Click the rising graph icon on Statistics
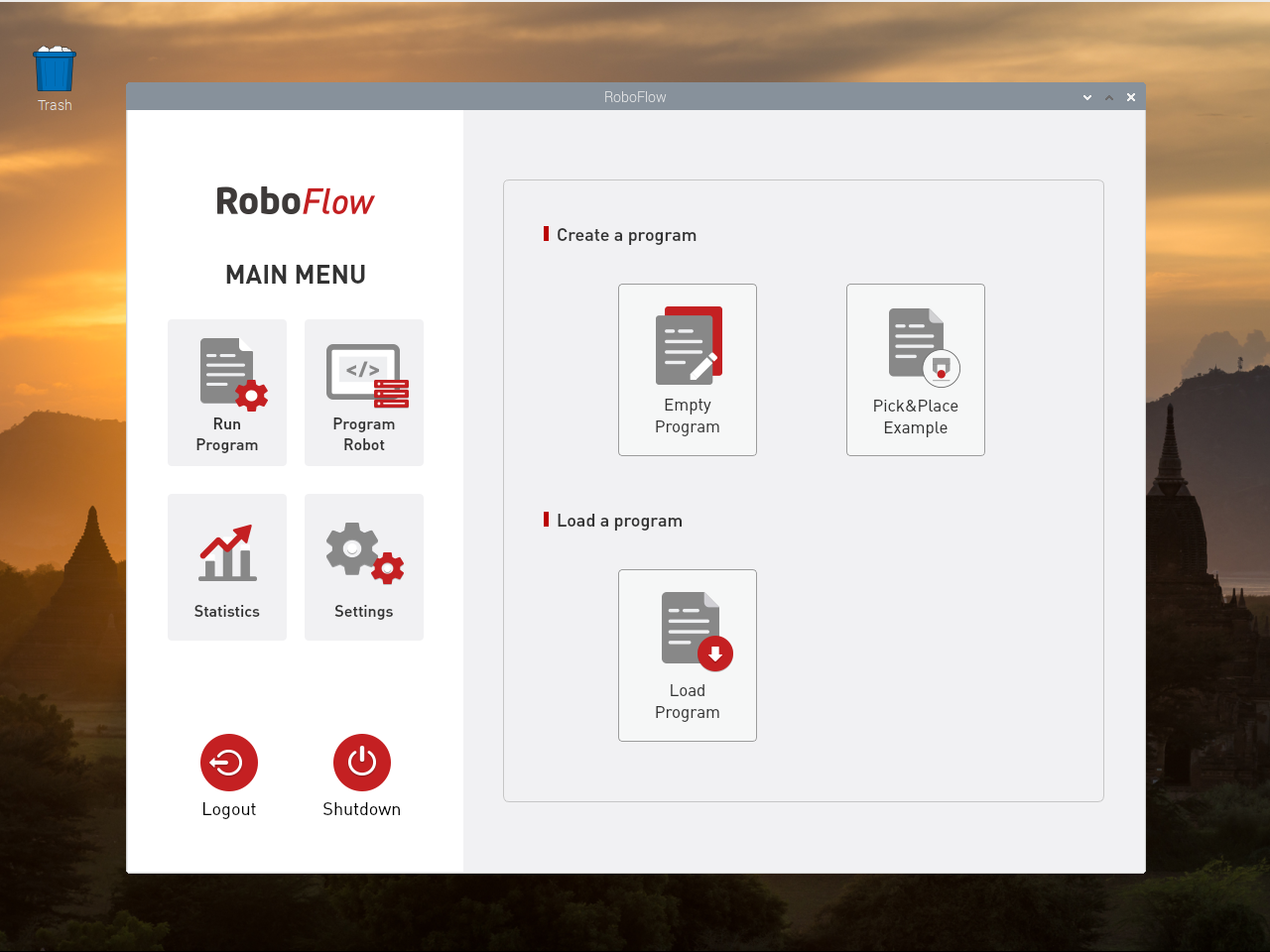Image resolution: width=1270 pixels, height=952 pixels. (227, 552)
